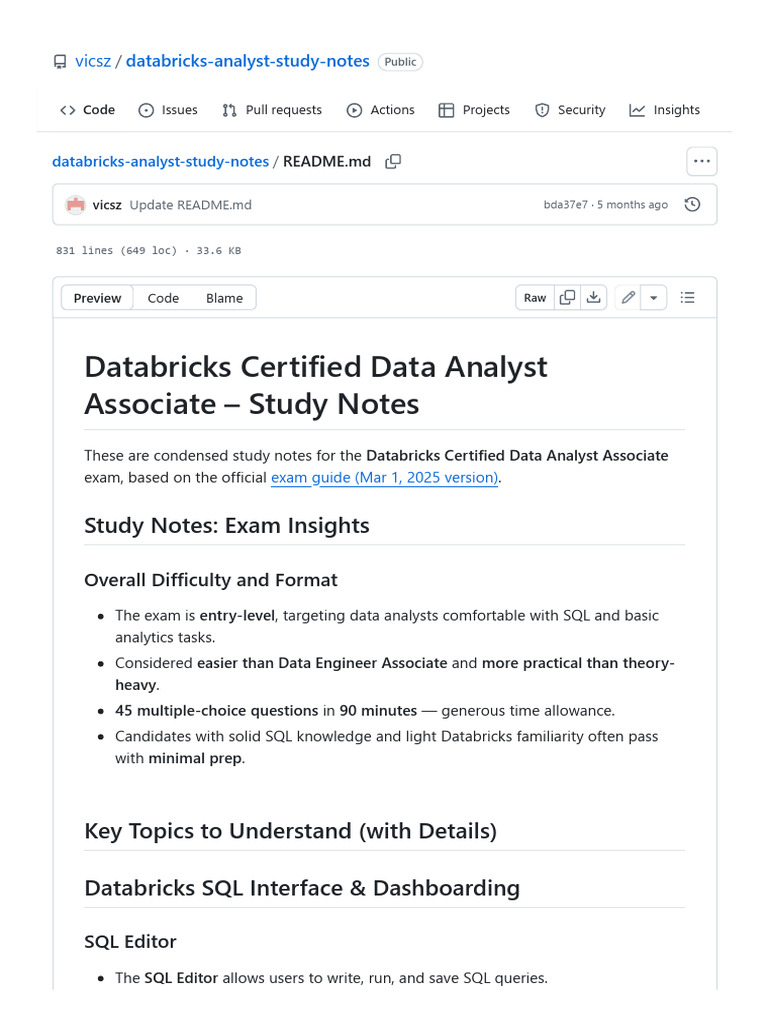Expand the edit options dropdown arrow
Image resolution: width=768 pixels, height=1024 pixels.
coord(653,297)
